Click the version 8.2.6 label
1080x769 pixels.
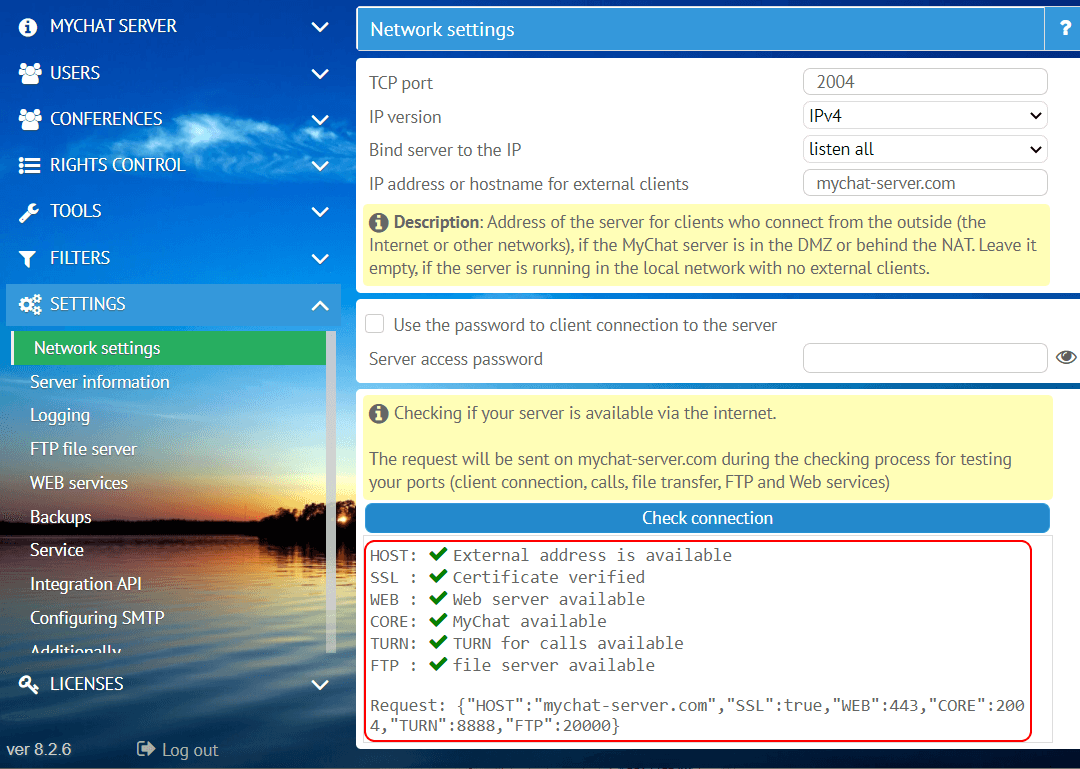tap(39, 750)
